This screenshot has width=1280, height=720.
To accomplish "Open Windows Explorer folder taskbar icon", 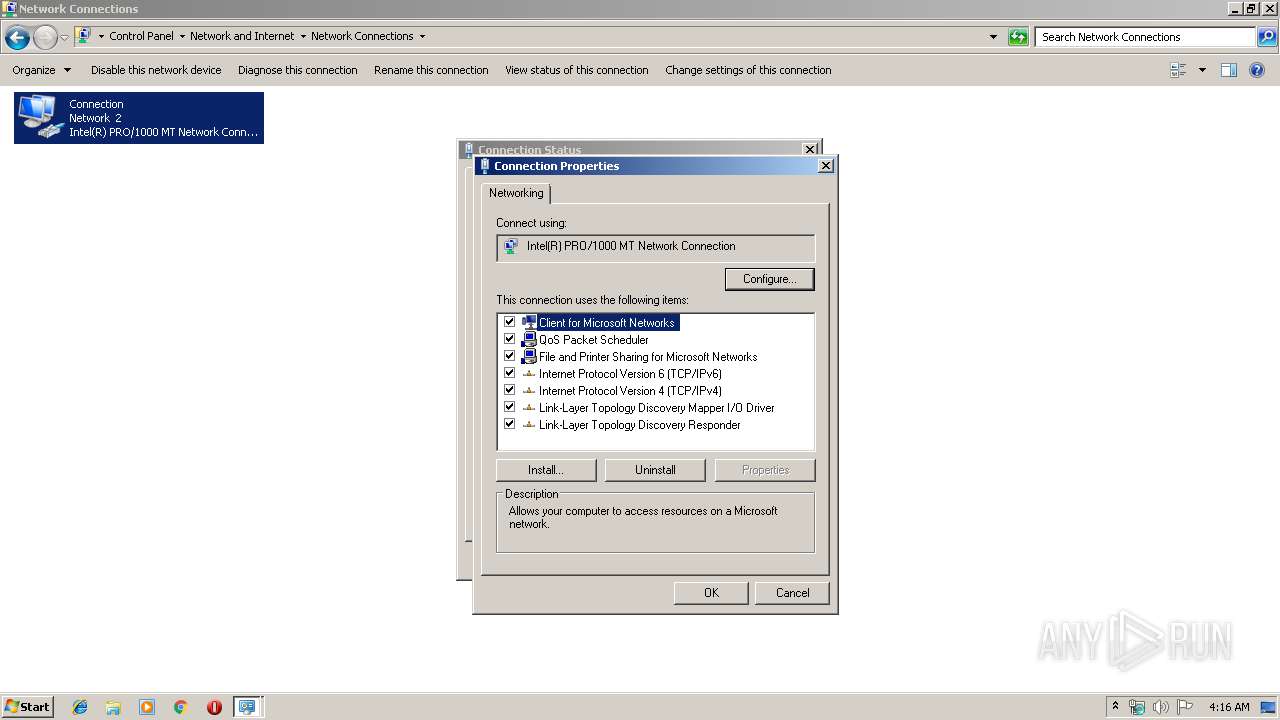I will click(113, 707).
